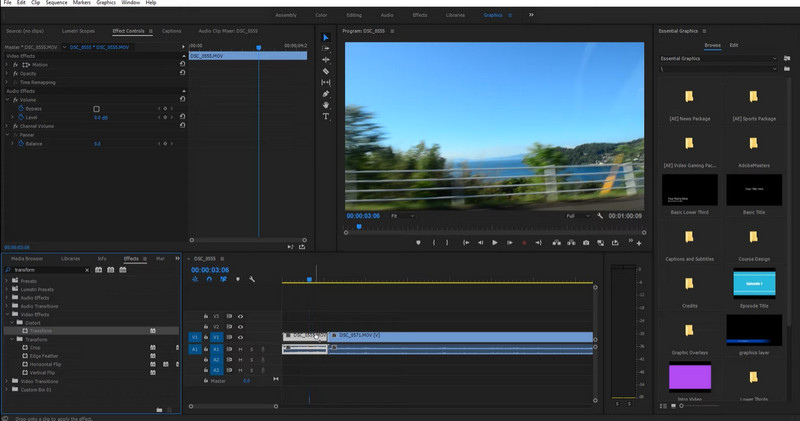Select the Slip tool

[x=326, y=82]
